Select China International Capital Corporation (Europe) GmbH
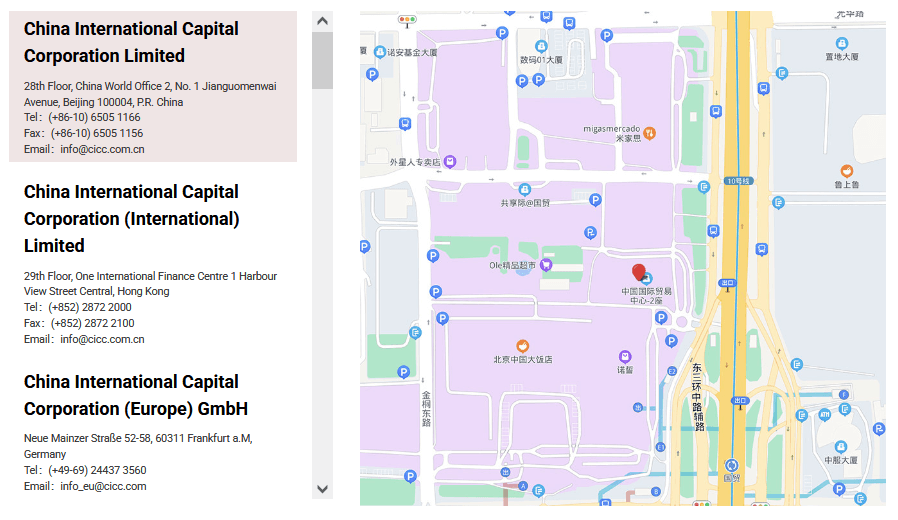Viewport: 898px width, 520px height. pos(153,434)
